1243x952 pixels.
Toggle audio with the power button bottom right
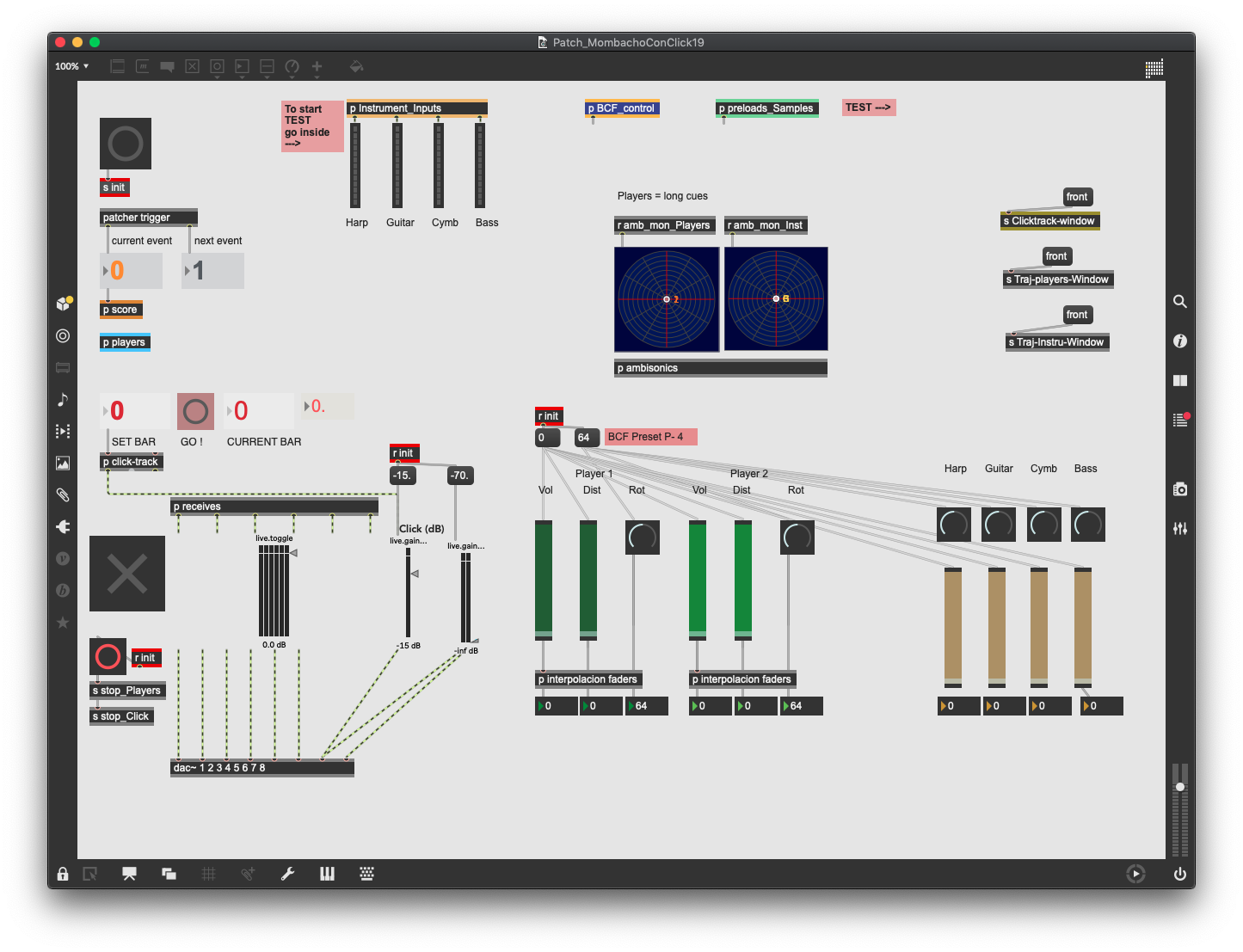point(1180,874)
